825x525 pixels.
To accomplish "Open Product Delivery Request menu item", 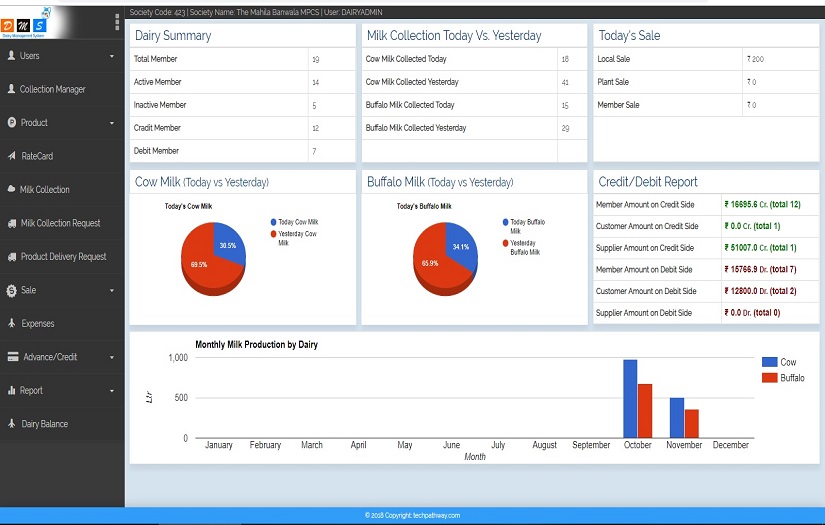I will point(62,257).
